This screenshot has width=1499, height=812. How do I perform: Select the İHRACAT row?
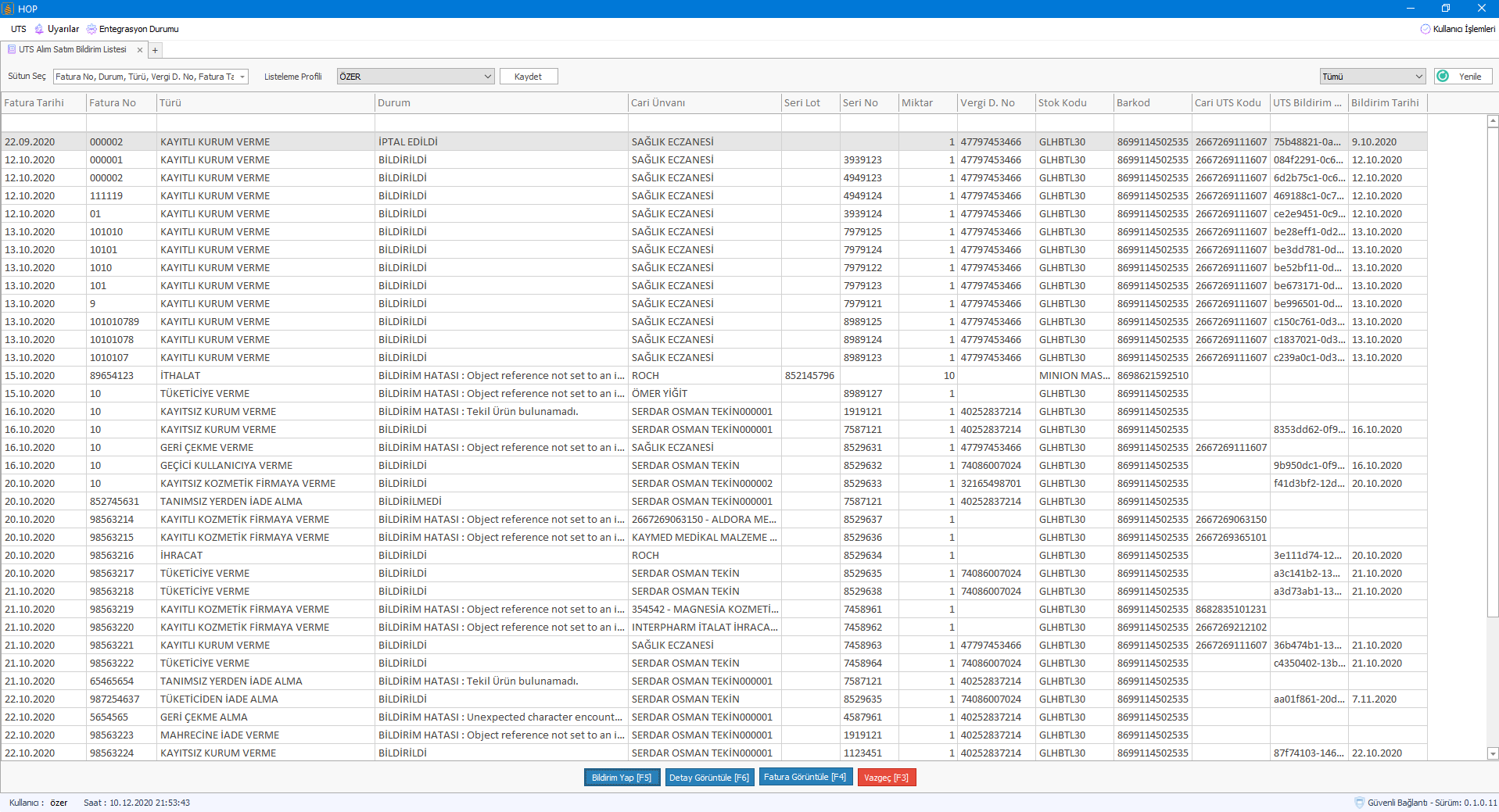pyautogui.click(x=714, y=556)
